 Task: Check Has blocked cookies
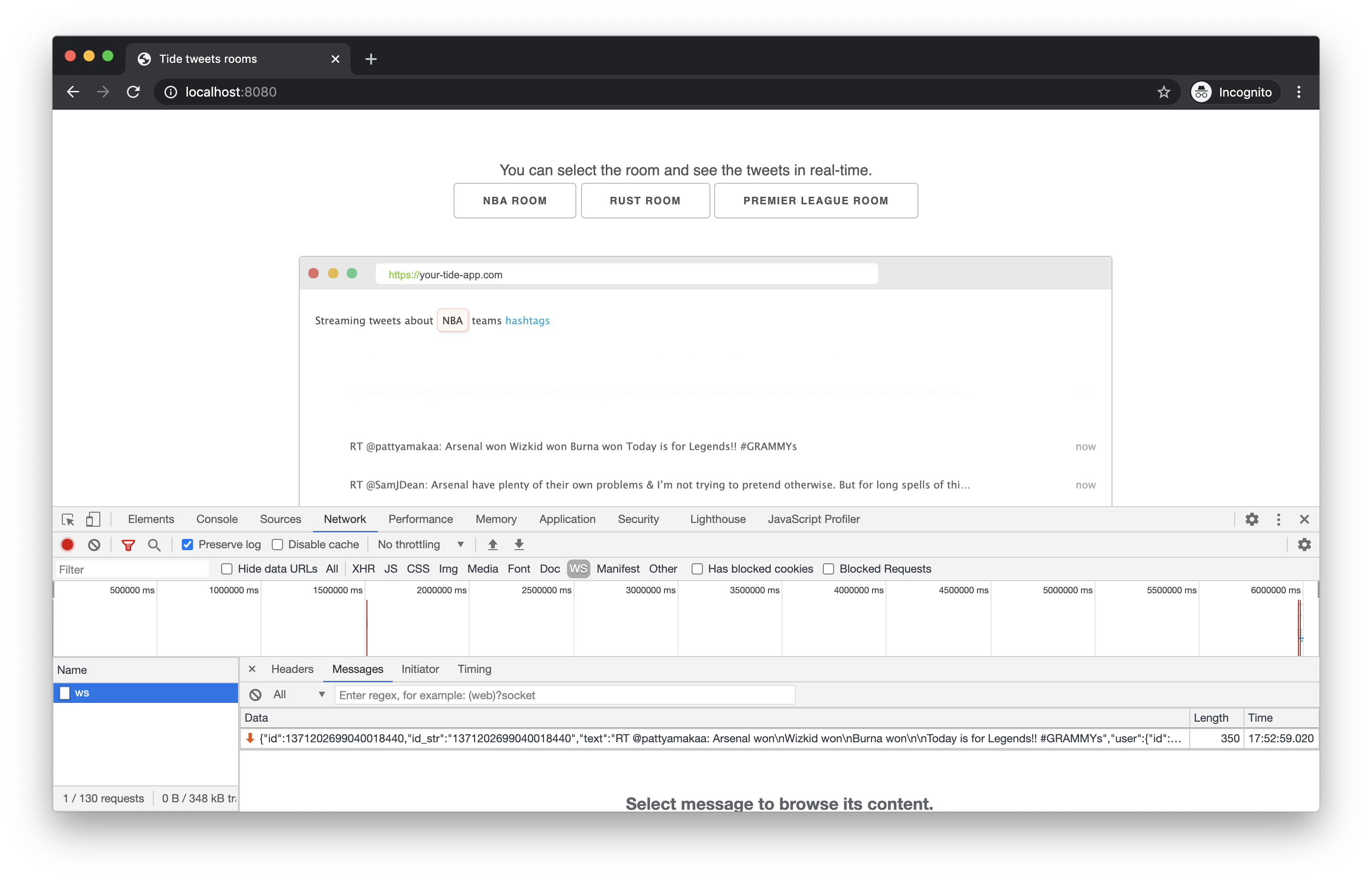coord(697,568)
